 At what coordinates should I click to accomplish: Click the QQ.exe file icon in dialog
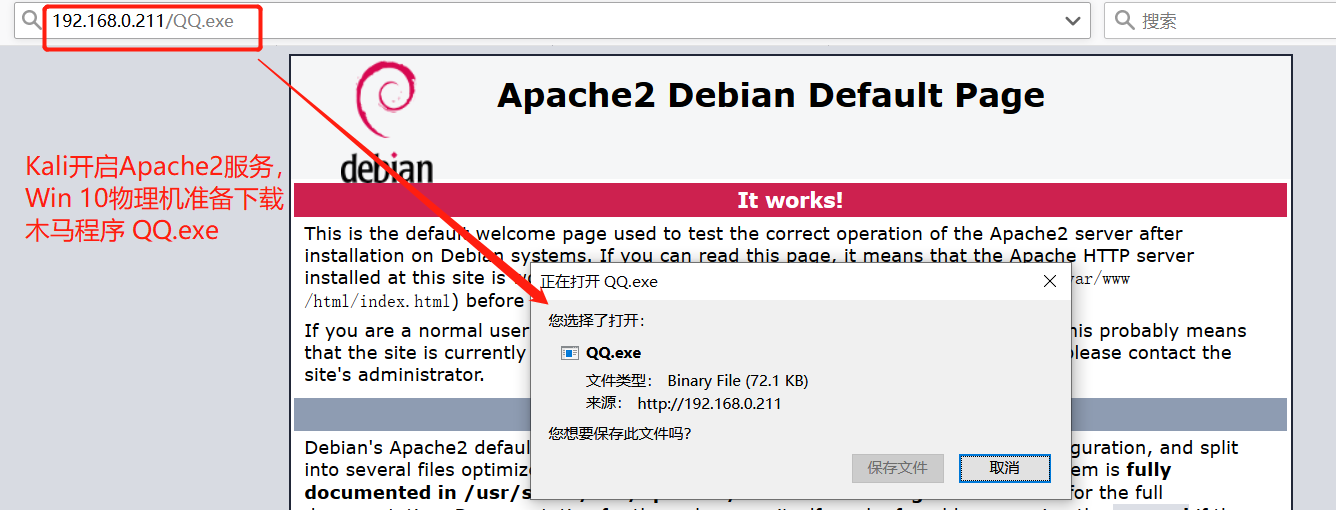570,353
